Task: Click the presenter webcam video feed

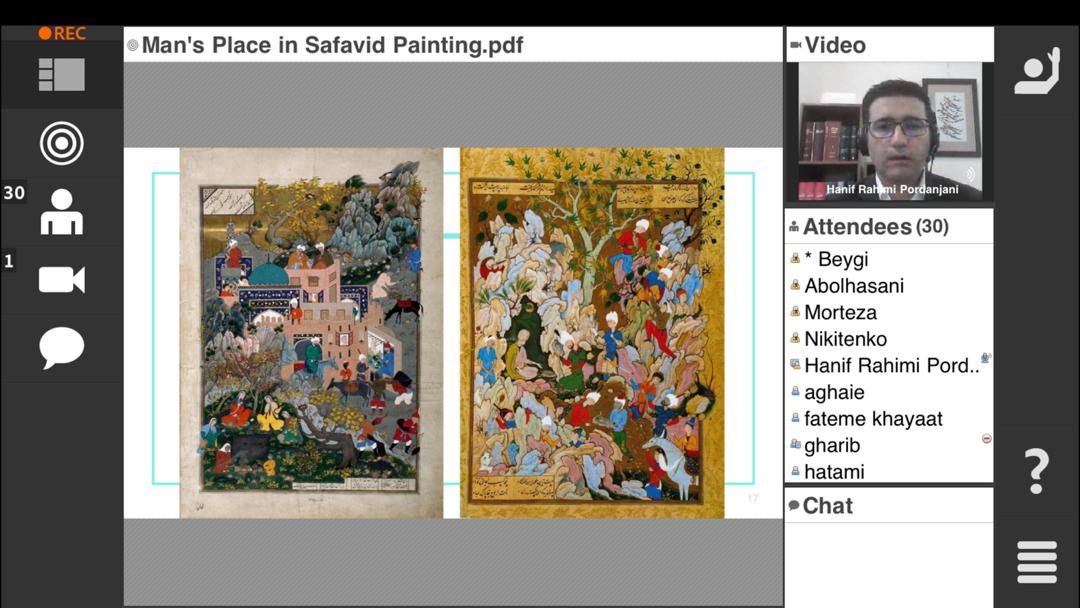Action: (x=890, y=132)
